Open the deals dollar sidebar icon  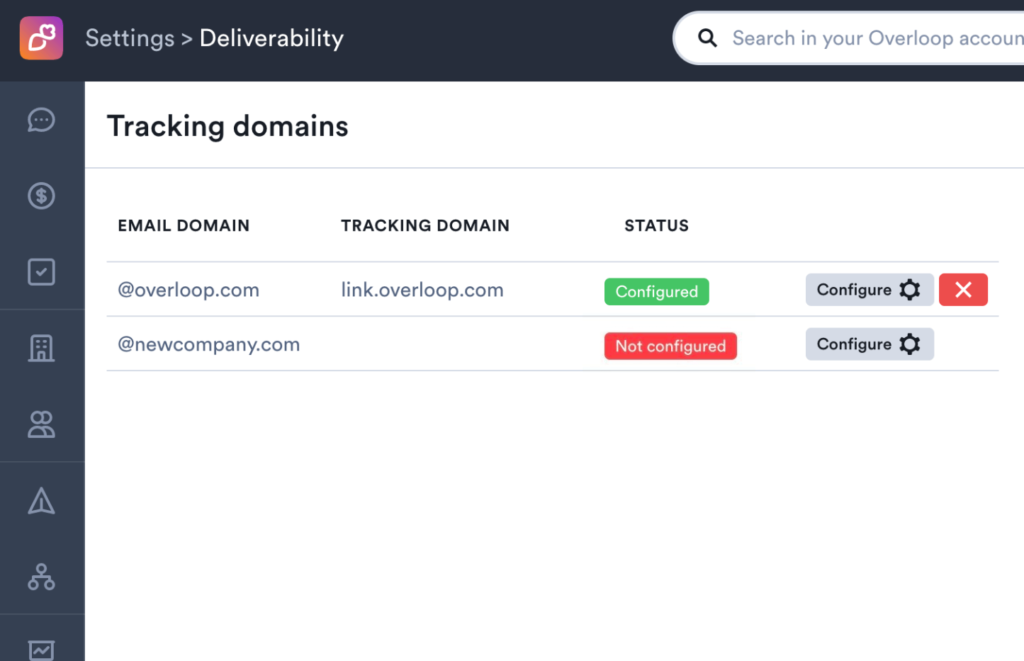pos(41,196)
